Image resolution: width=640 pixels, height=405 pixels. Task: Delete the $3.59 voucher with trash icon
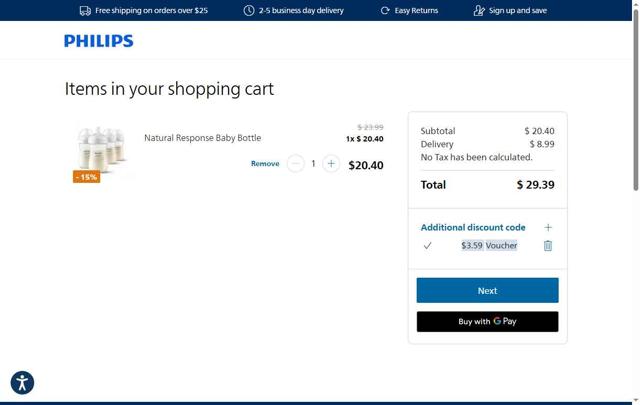coord(547,245)
